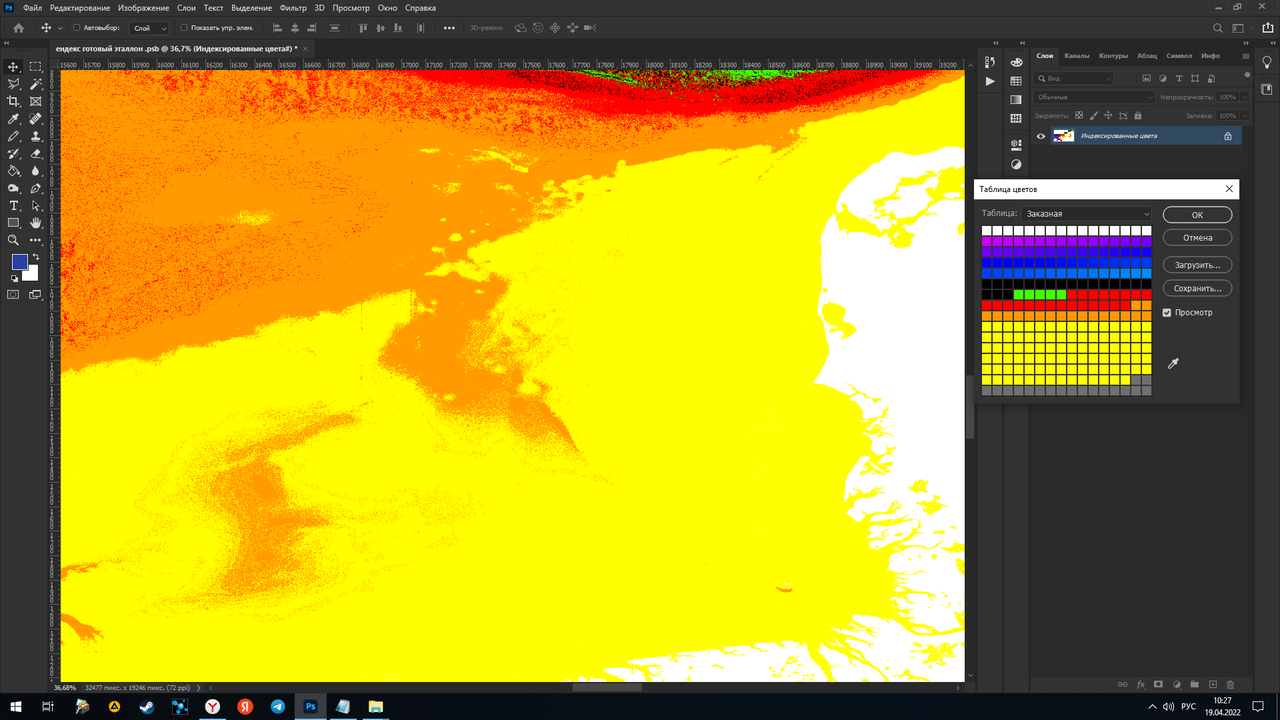Select the Rectangular Marquee tool
This screenshot has height=720, width=1280.
tap(36, 67)
